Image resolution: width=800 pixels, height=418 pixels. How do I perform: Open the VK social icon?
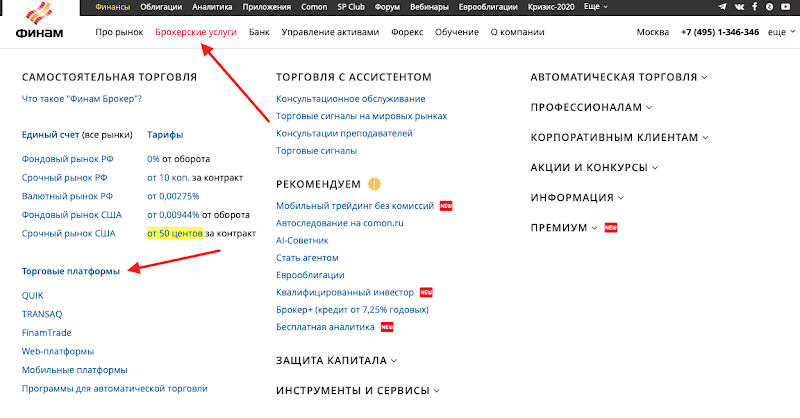pos(739,7)
